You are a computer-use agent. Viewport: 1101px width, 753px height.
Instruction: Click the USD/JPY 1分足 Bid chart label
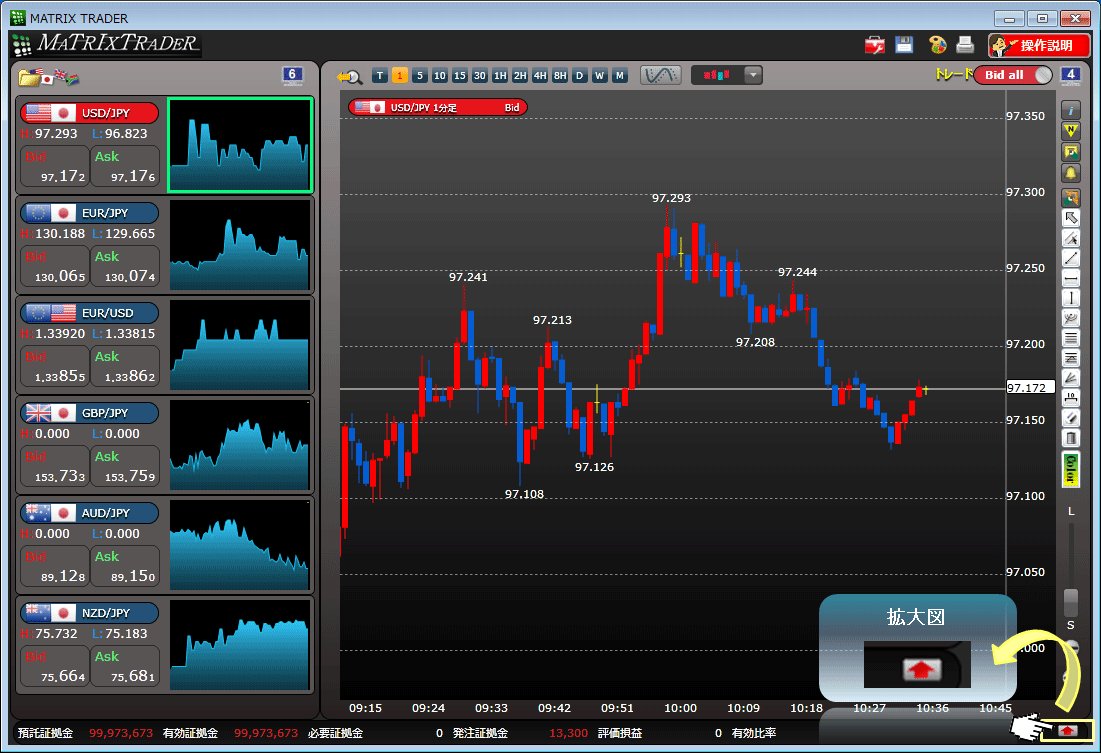(438, 107)
